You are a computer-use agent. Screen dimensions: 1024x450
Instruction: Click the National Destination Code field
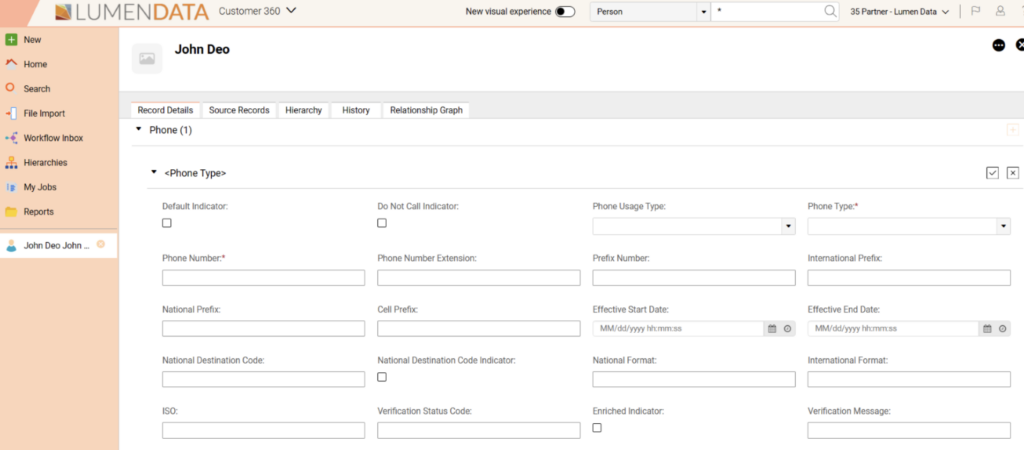coord(263,379)
